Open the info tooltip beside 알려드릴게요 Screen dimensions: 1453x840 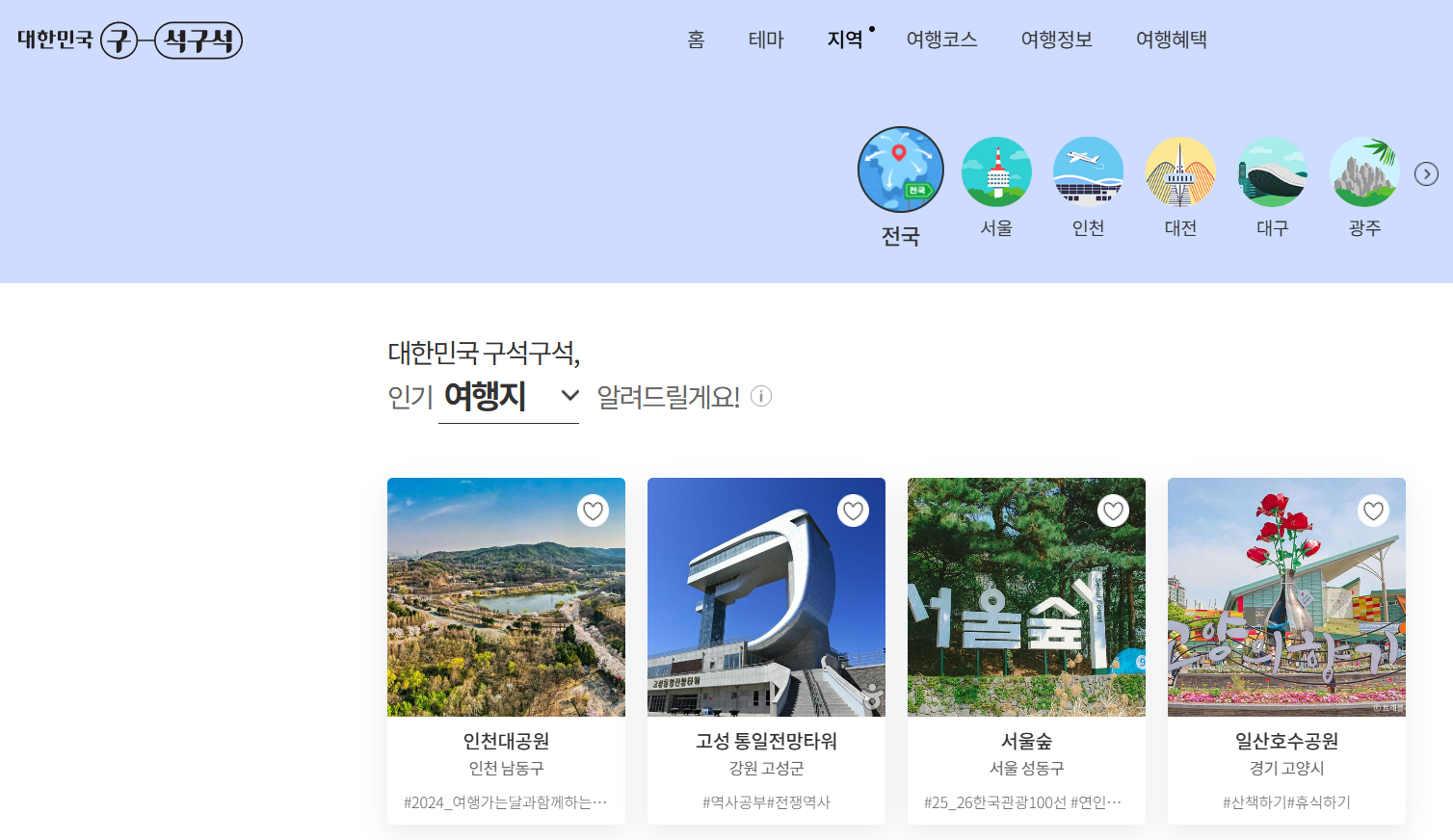click(763, 396)
